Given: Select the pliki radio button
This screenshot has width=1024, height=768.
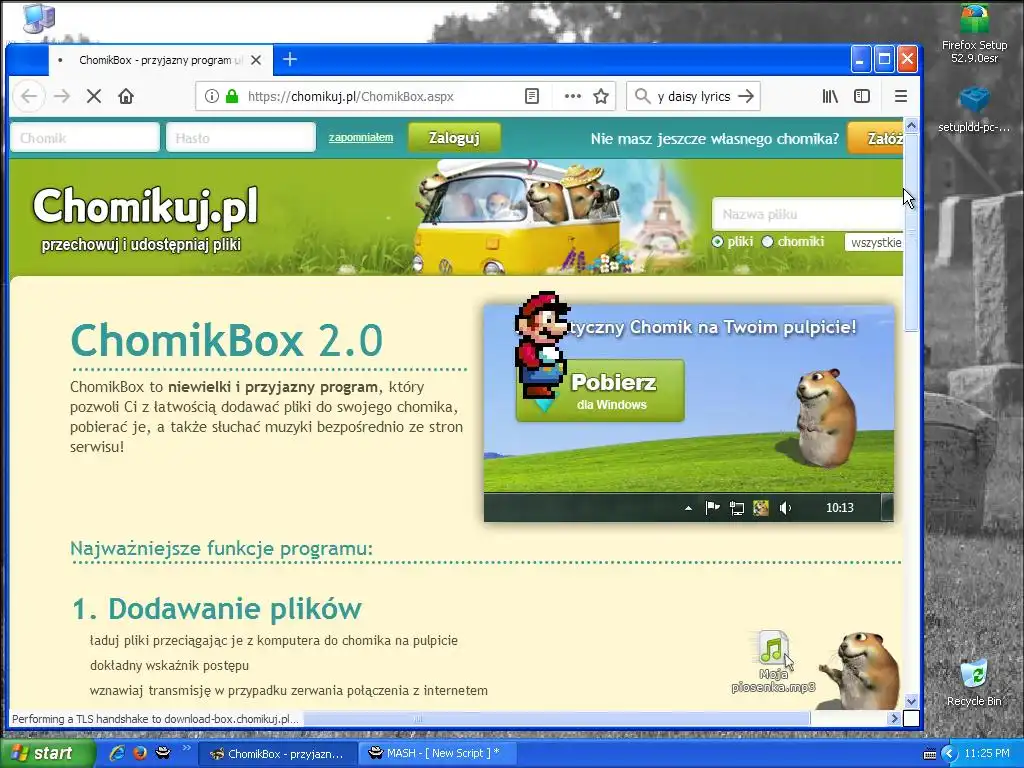Looking at the screenshot, I should click(x=717, y=242).
